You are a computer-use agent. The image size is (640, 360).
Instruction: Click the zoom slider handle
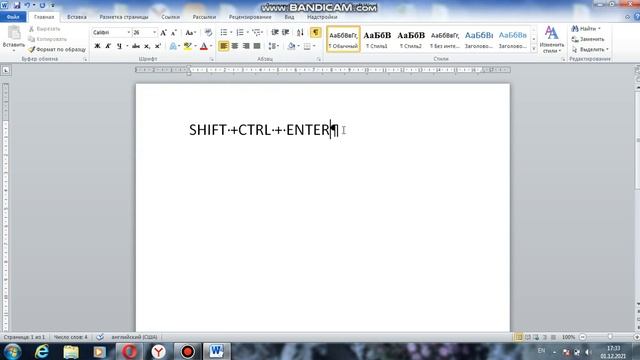[x=610, y=337]
